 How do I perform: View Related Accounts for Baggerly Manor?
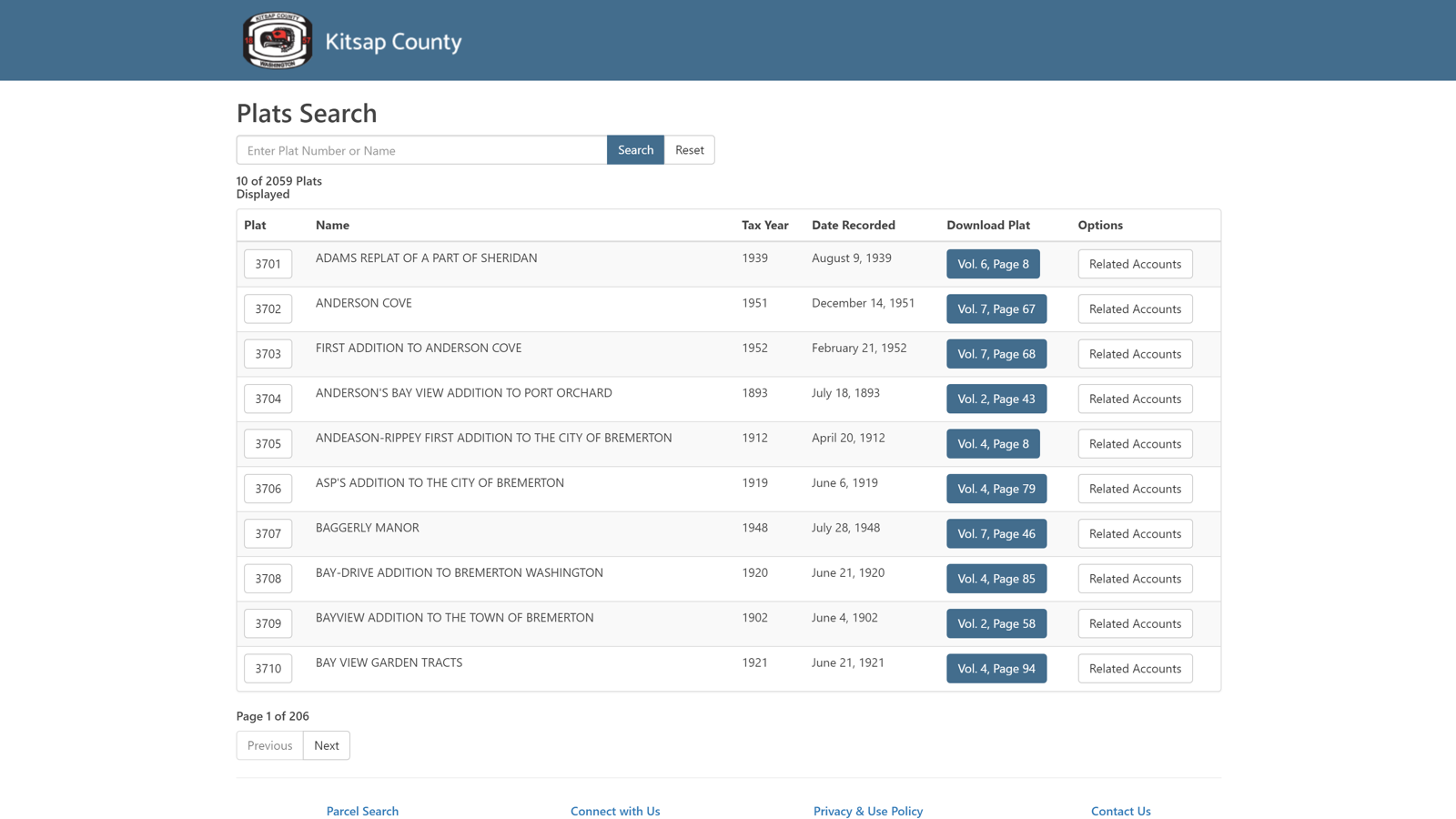coord(1135,533)
